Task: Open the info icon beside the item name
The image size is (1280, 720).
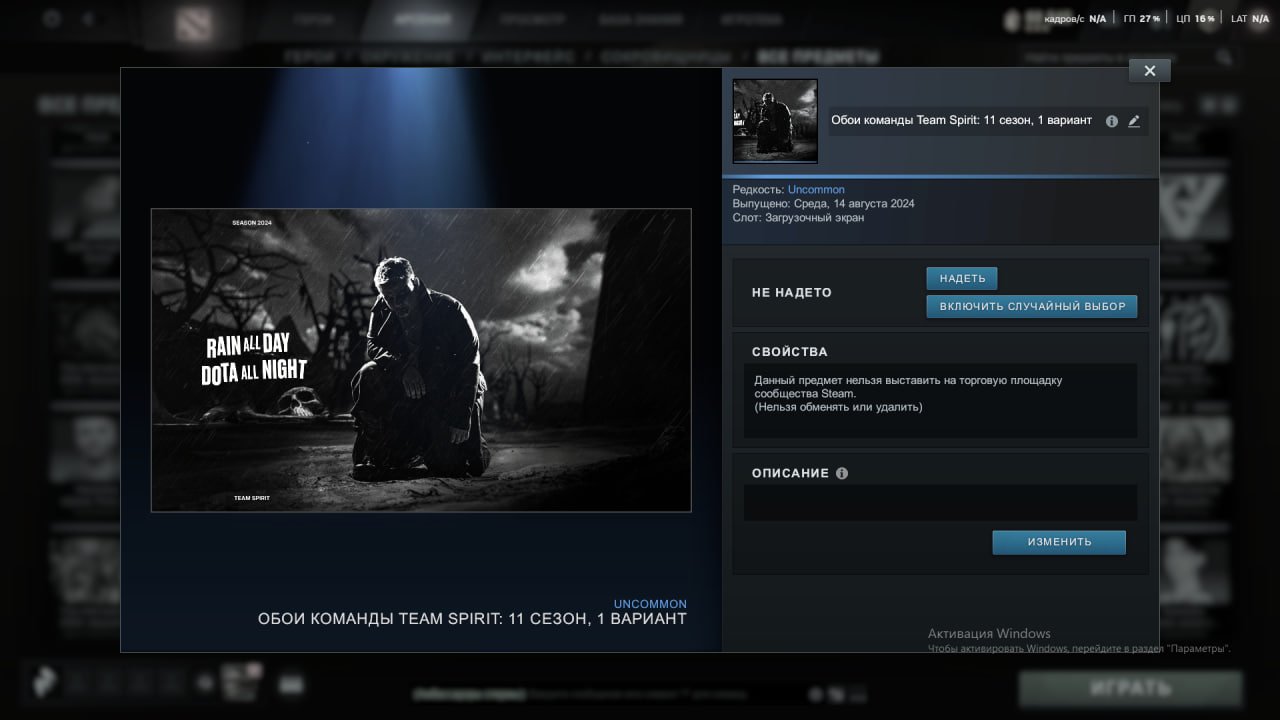Action: (x=1112, y=121)
